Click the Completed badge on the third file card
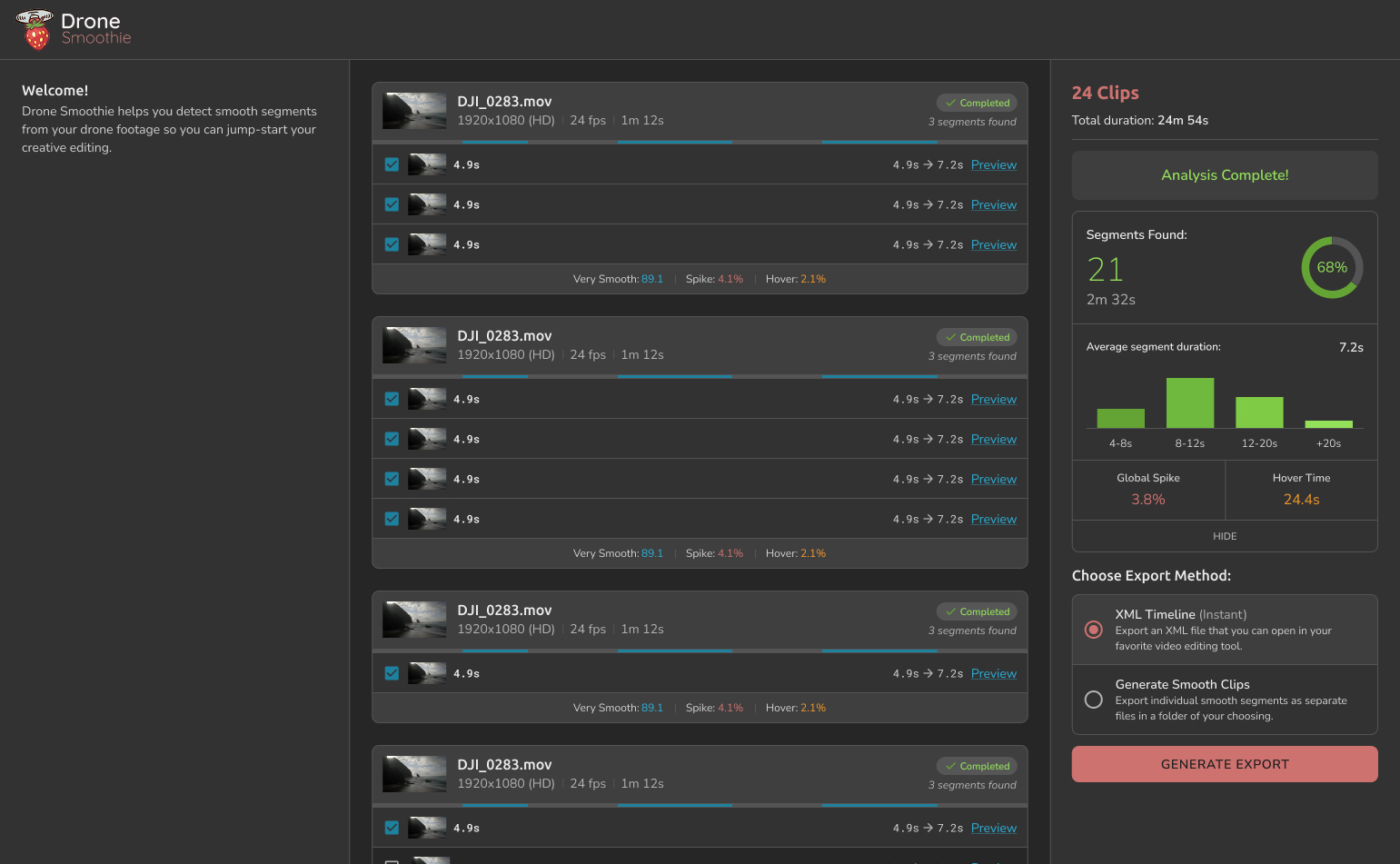Viewport: 1400px width, 864px height. [x=977, y=611]
